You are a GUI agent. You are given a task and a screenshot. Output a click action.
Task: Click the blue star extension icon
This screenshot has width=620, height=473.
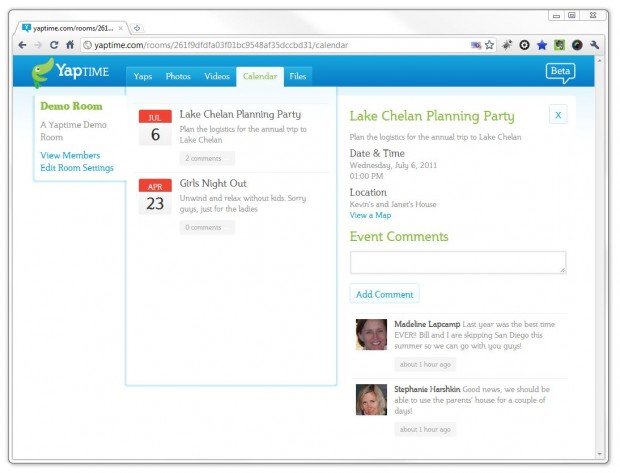point(542,45)
